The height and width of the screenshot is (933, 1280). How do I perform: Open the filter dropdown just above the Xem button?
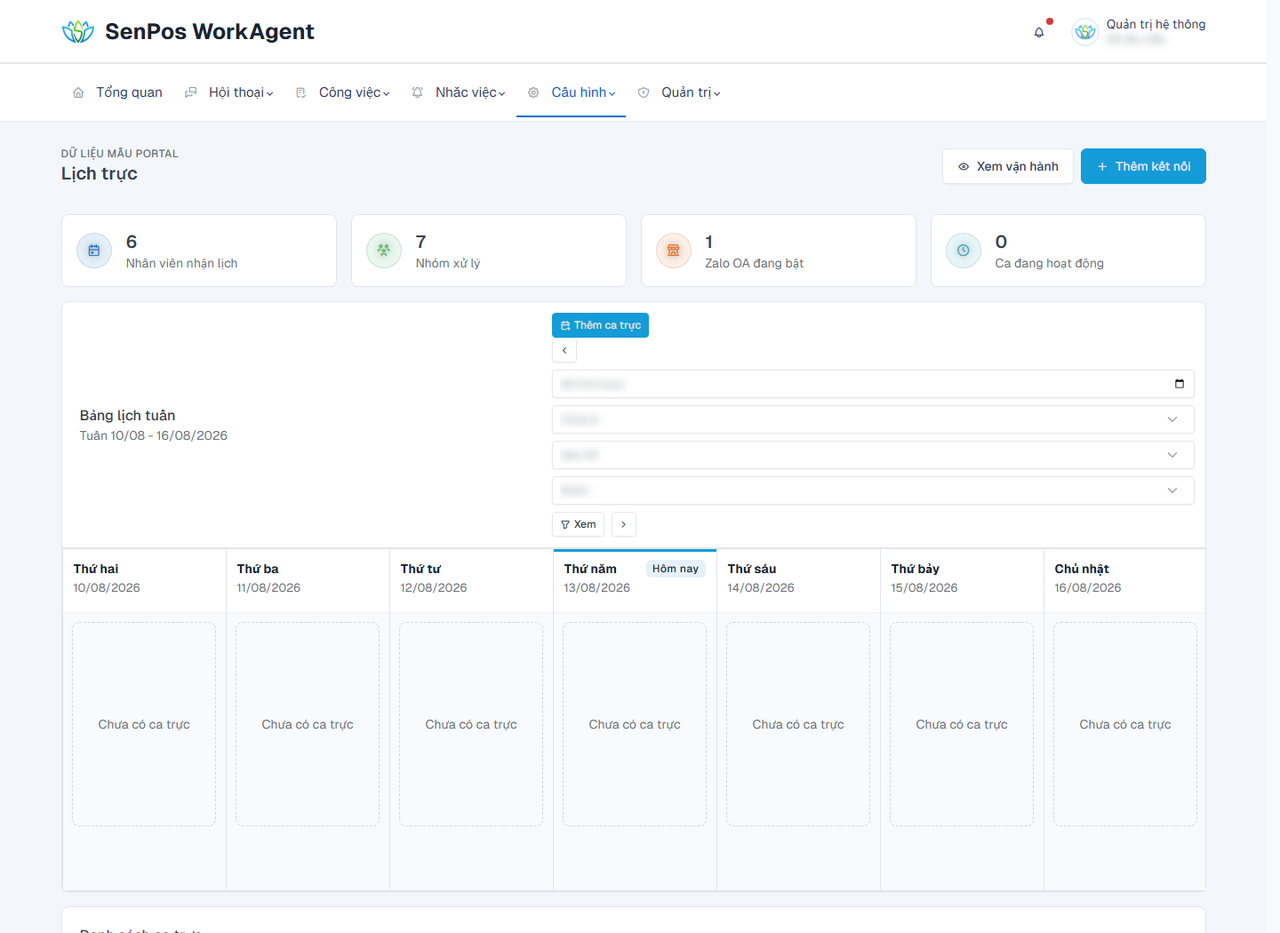(873, 490)
